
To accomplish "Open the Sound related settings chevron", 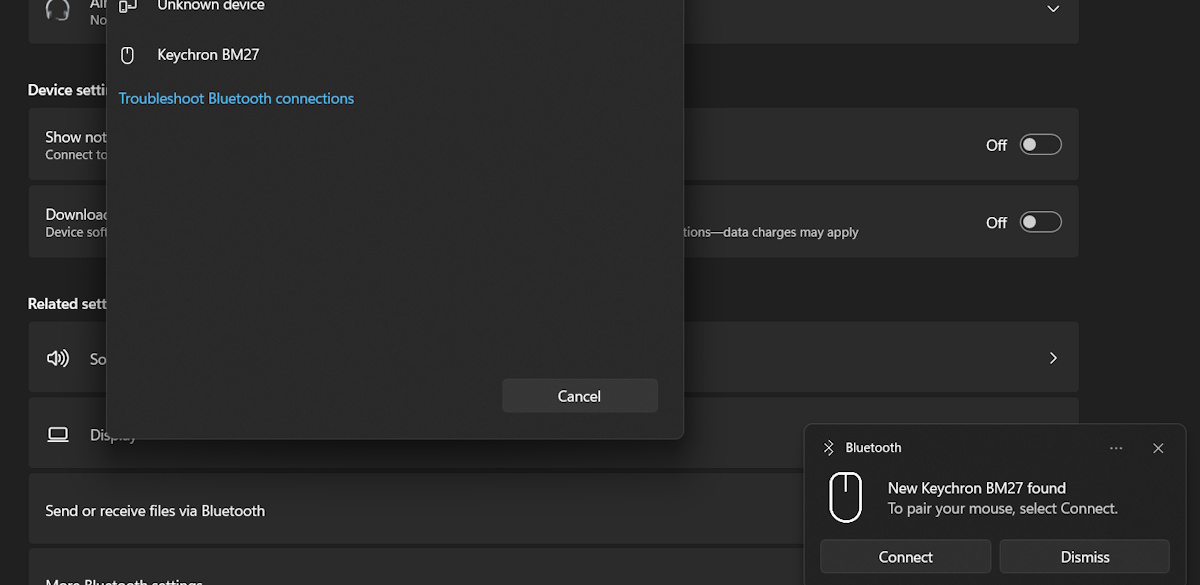I will click(x=1053, y=358).
